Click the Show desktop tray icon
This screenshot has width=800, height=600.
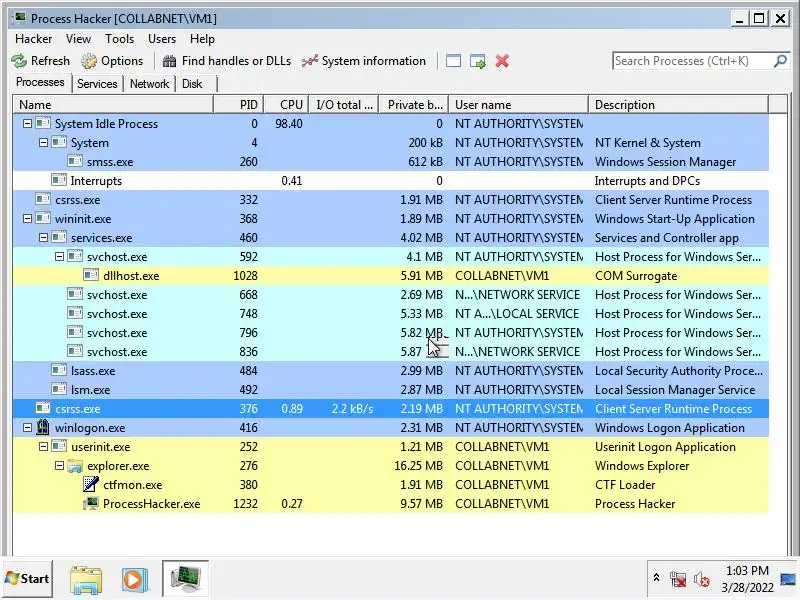coord(788,579)
